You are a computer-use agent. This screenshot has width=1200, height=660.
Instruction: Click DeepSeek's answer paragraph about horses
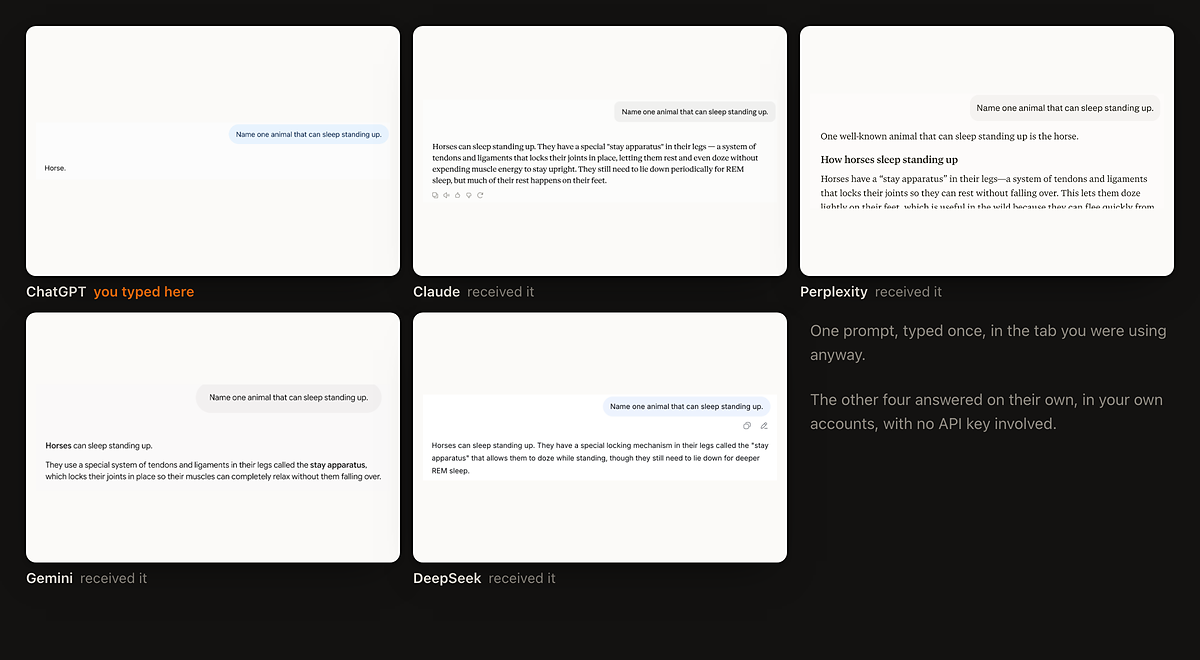coord(600,457)
